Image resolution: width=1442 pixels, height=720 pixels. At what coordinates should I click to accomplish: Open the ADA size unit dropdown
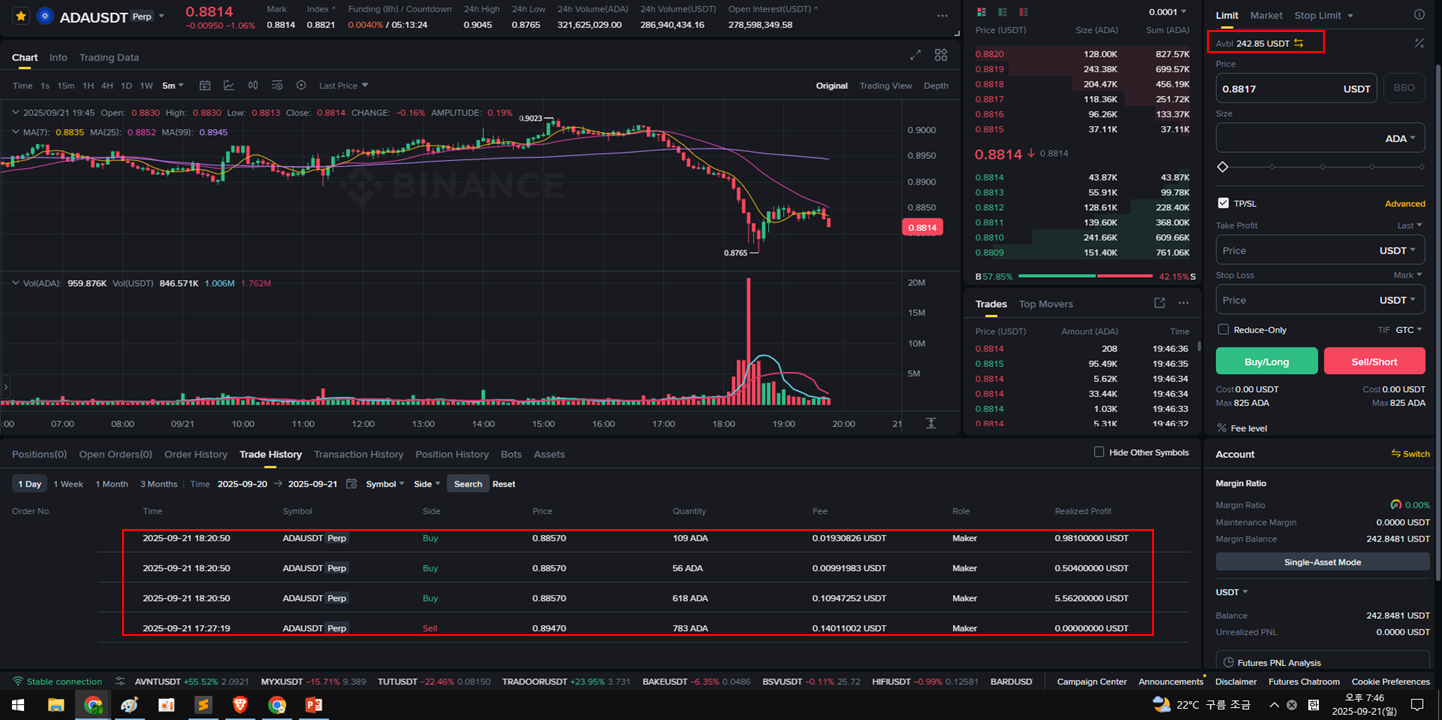[x=1401, y=139]
